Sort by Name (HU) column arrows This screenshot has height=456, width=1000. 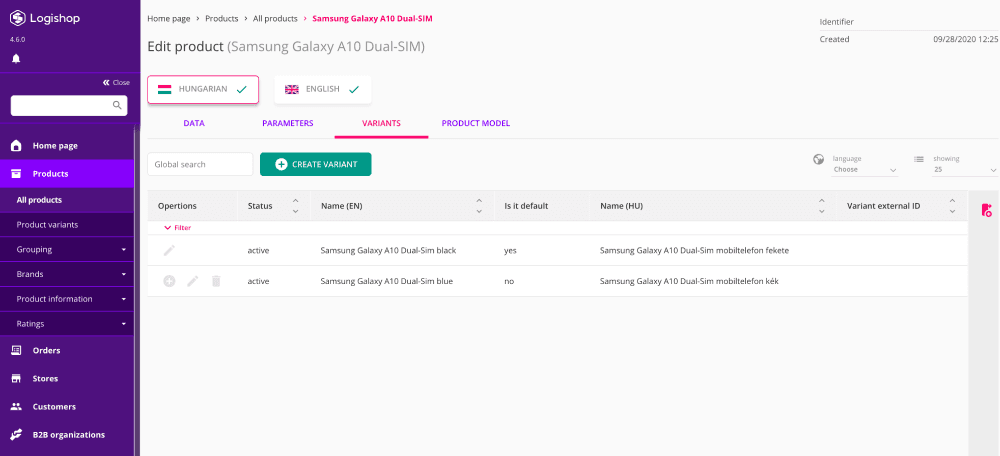(x=821, y=206)
